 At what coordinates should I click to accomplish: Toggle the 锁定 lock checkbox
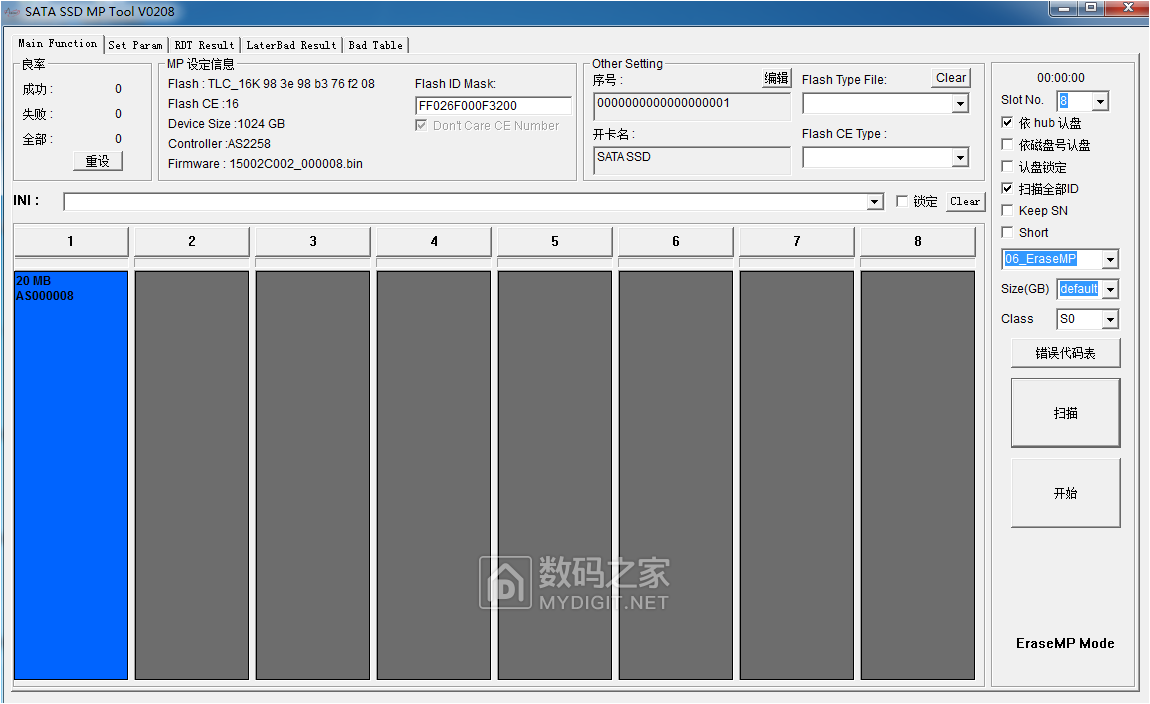(x=902, y=201)
